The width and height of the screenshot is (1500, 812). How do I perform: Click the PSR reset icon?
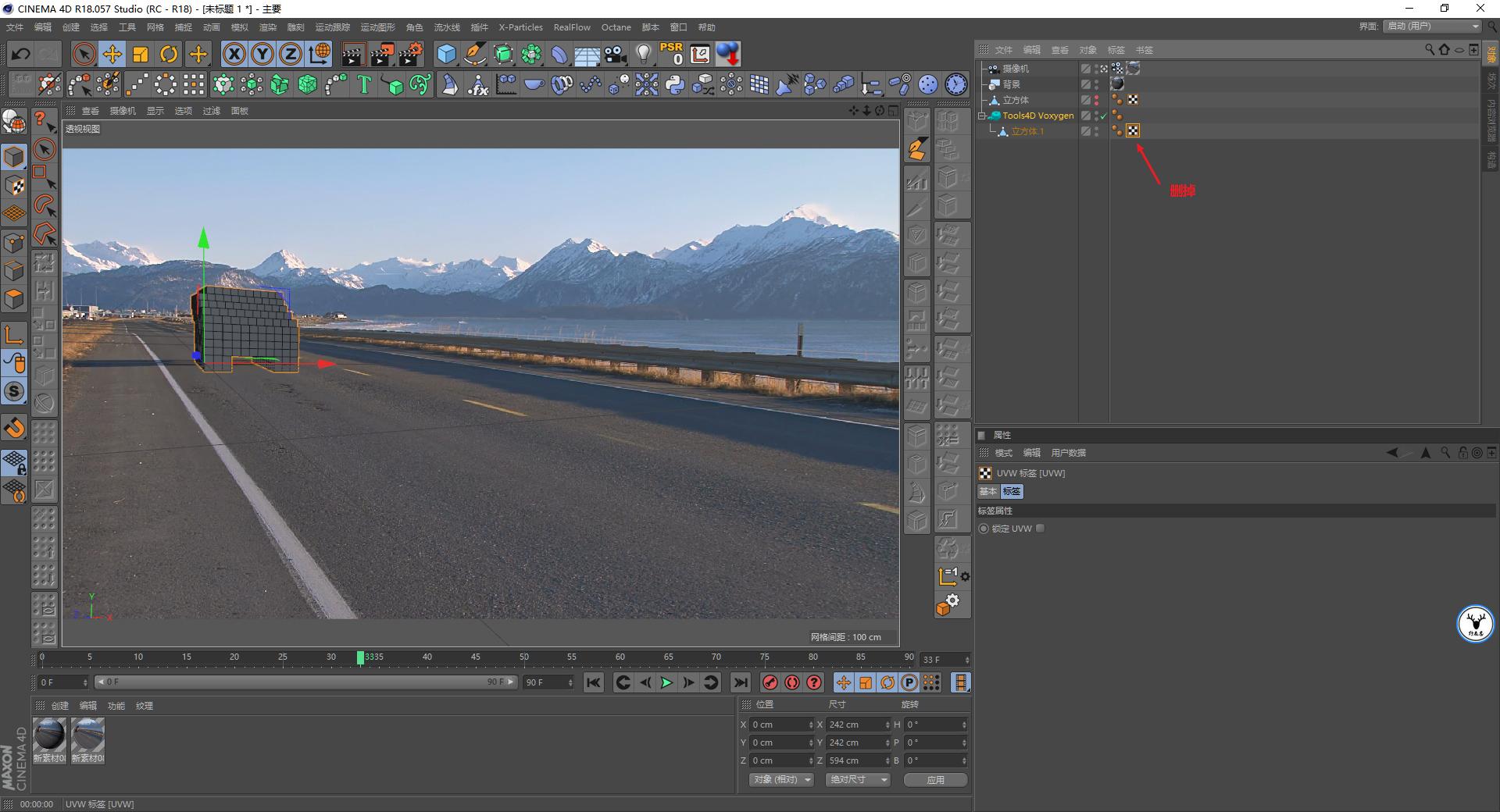pyautogui.click(x=671, y=54)
